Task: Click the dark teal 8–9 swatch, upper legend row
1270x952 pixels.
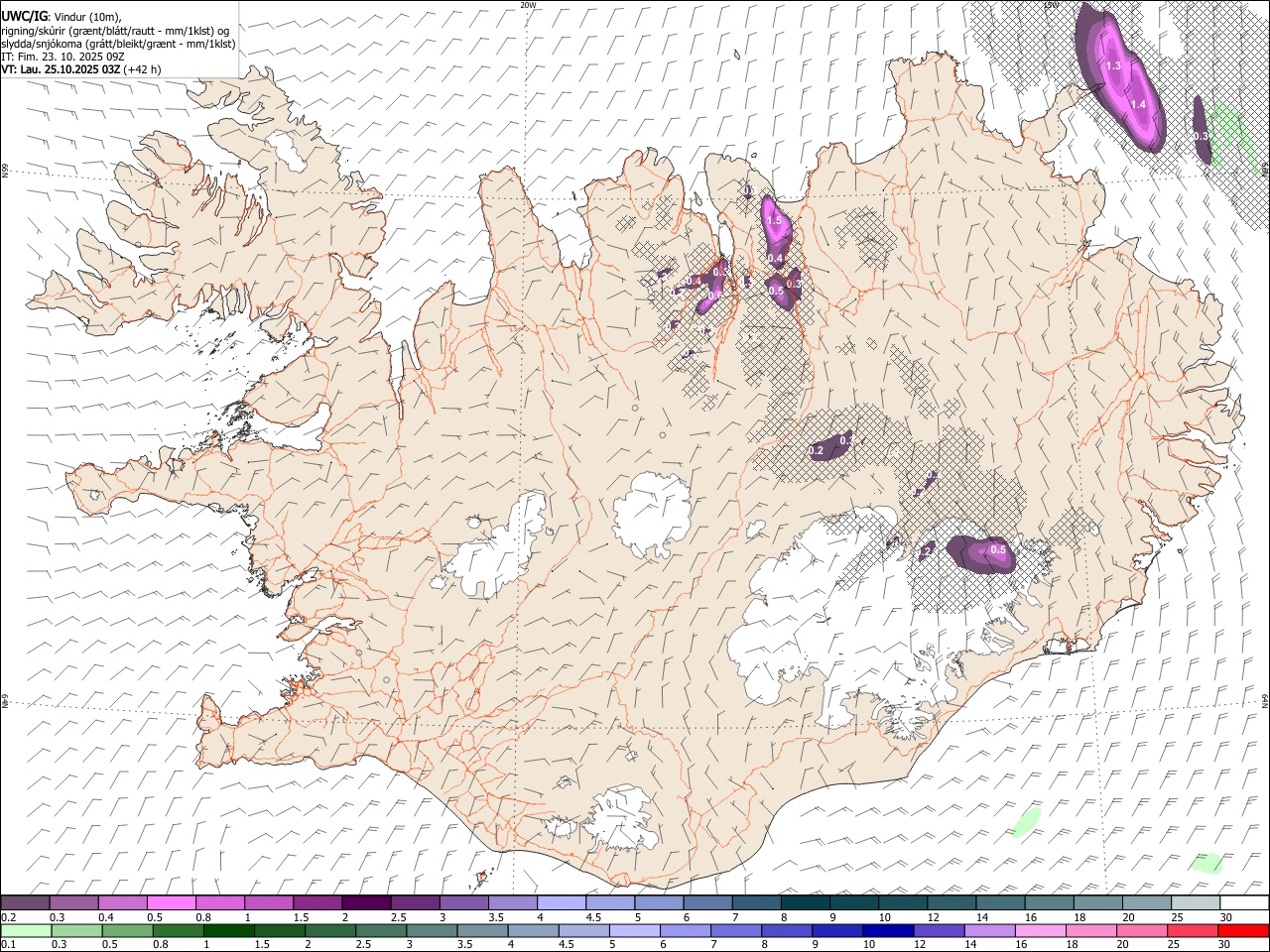Action: click(805, 903)
